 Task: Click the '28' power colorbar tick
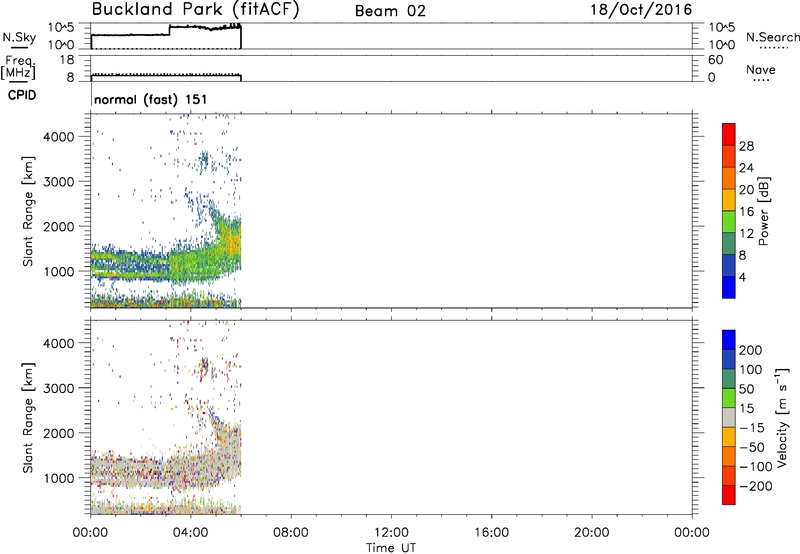click(x=746, y=146)
